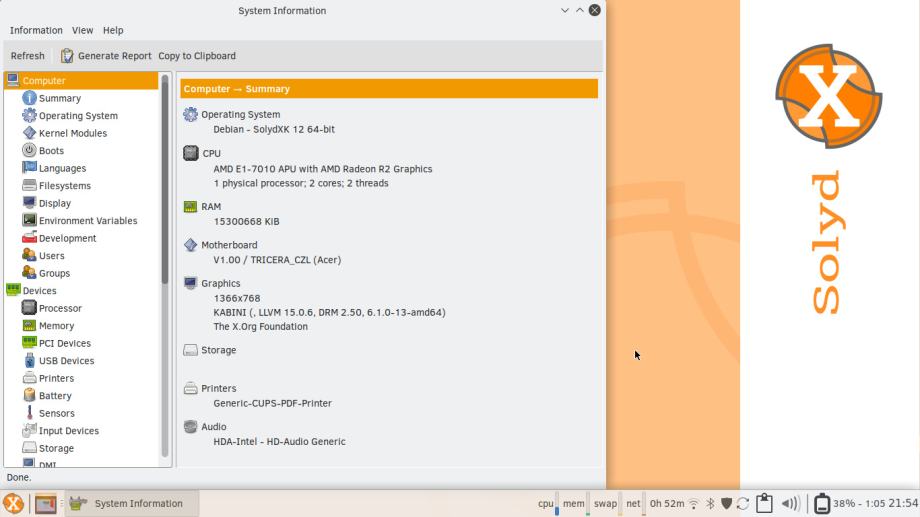Click the Refresh toolbar button
Screen dimensions: 920x517
pos(28,56)
